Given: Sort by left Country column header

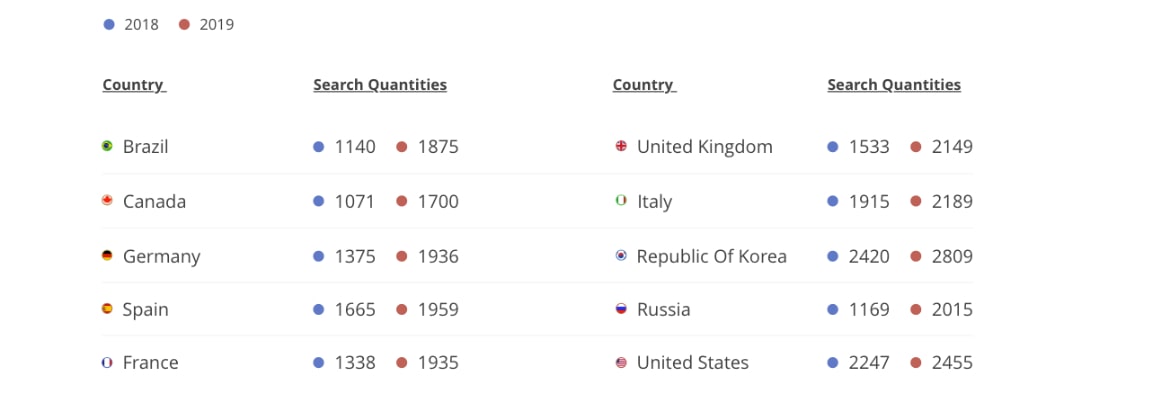Looking at the screenshot, I should click(134, 85).
